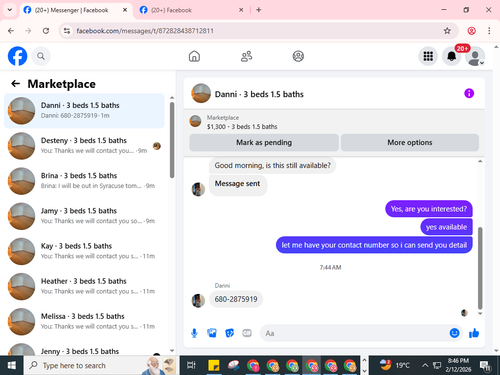Click Danni's avatar in chat header
Viewport: 500px width, 375px height.
click(201, 93)
